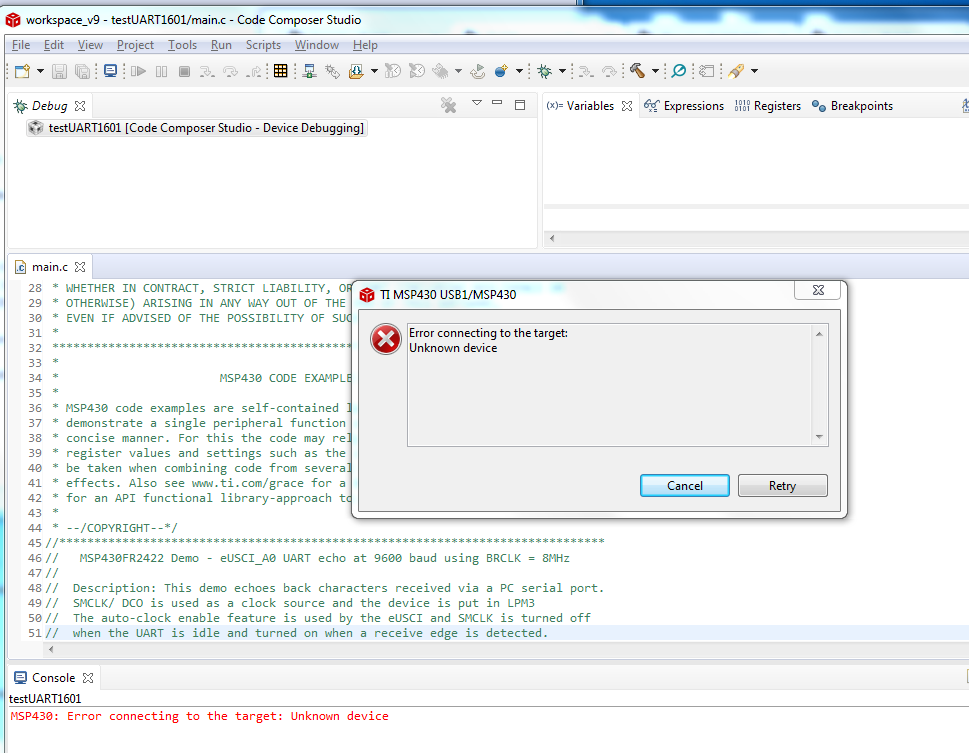This screenshot has width=969, height=753.
Task: Click the grid memory view icon
Action: coord(281,71)
